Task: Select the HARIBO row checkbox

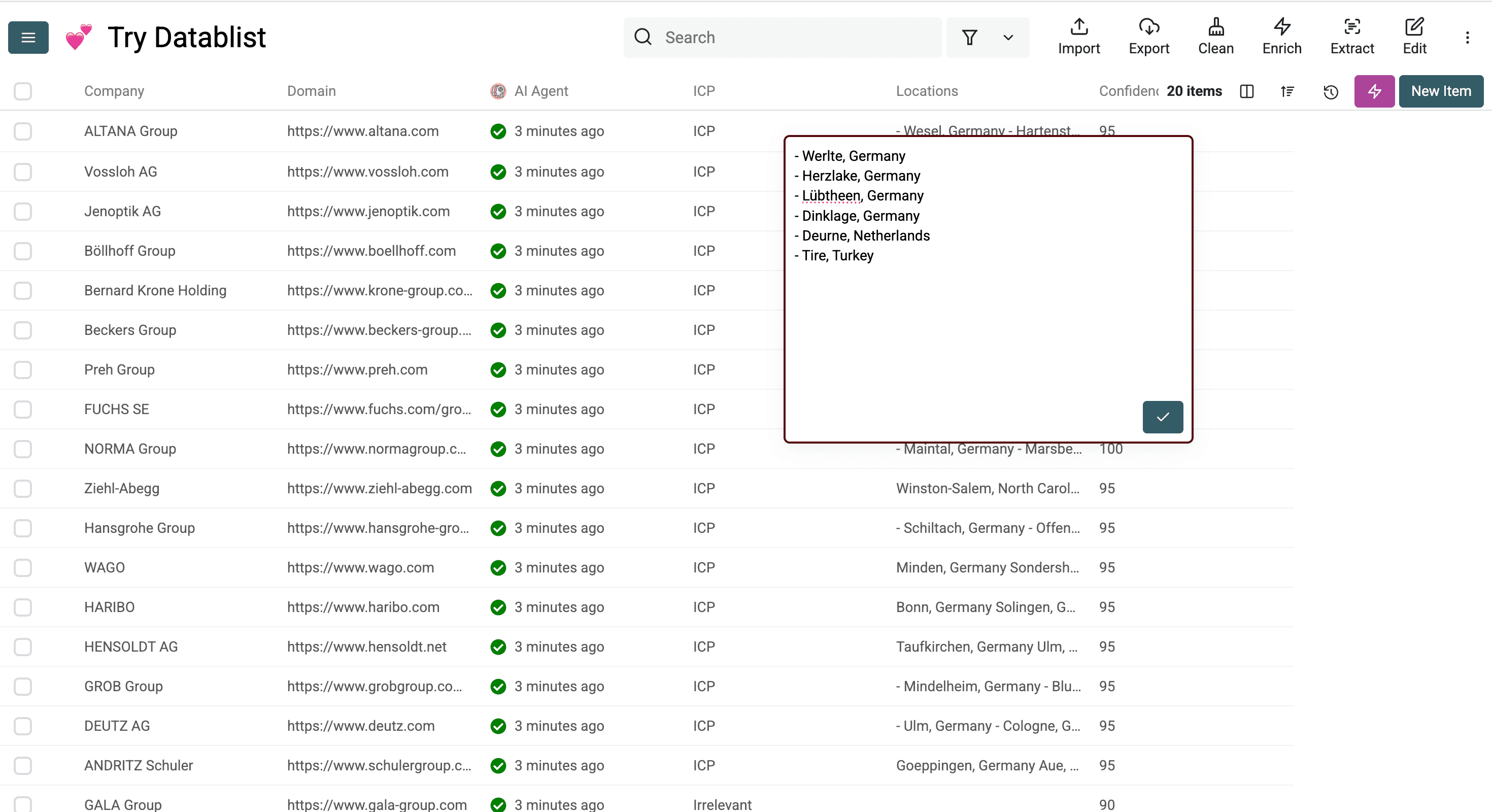Action: (23, 607)
